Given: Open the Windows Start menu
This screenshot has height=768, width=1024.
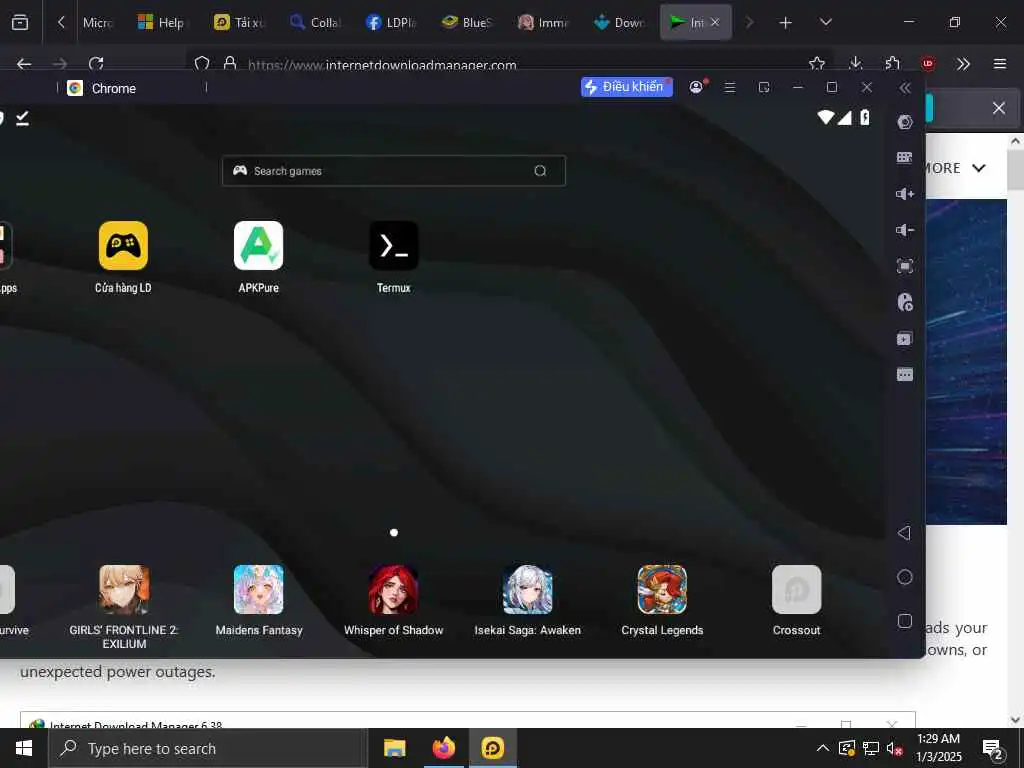Looking at the screenshot, I should pos(24,748).
